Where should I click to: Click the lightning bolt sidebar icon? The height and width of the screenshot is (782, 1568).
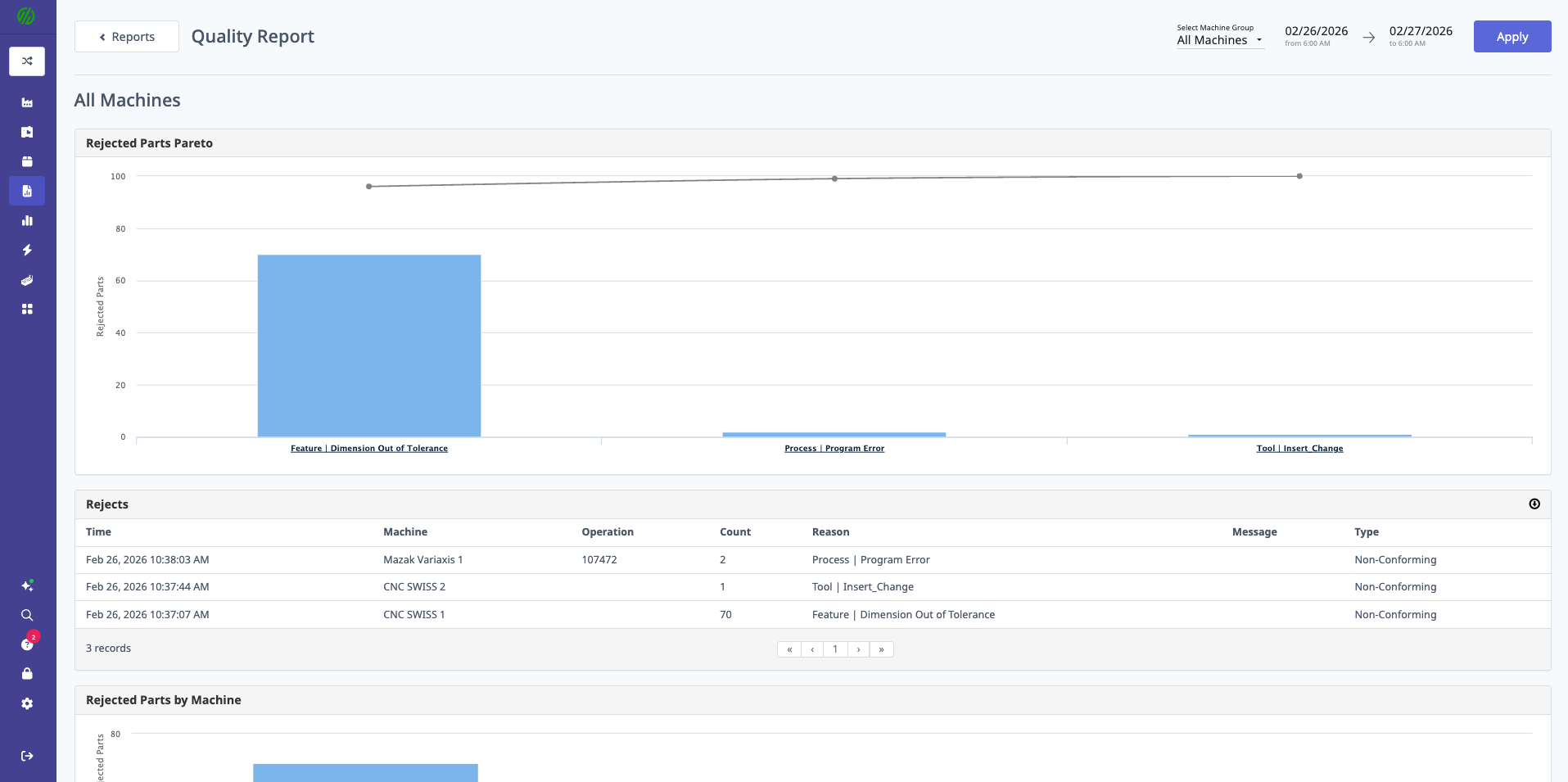click(27, 250)
